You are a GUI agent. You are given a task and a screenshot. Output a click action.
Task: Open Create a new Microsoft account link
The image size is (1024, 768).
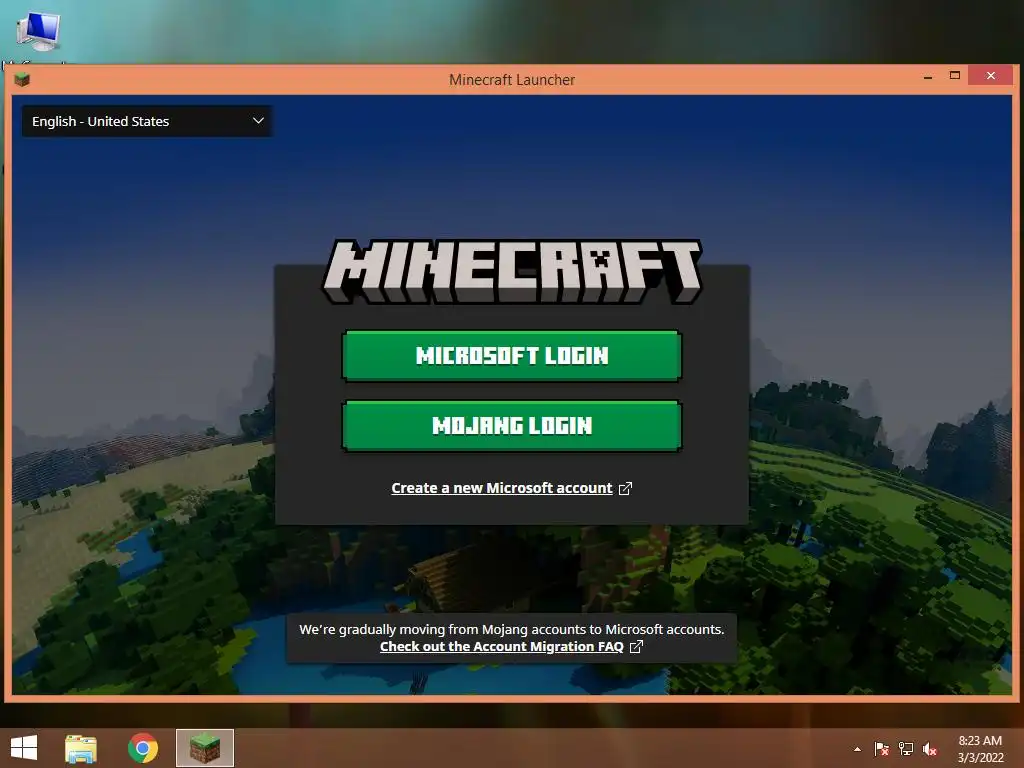(502, 488)
